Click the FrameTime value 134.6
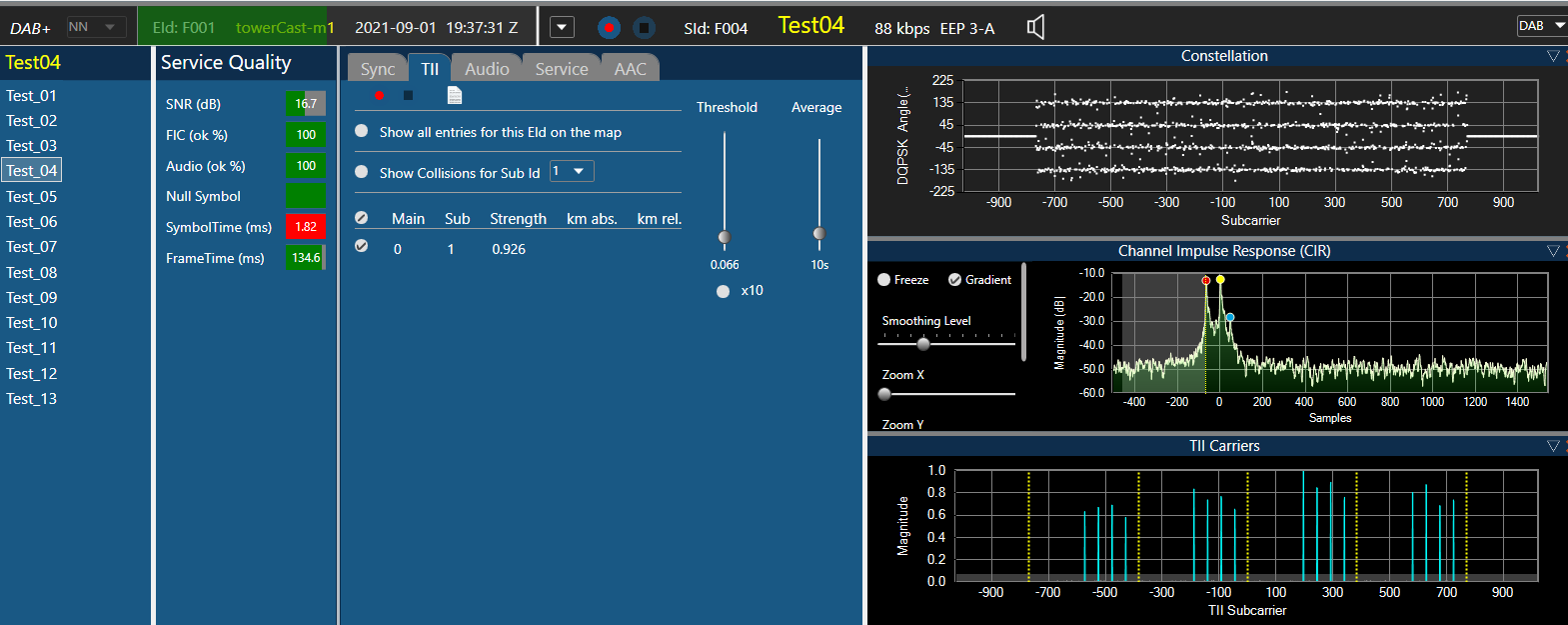The width and height of the screenshot is (1568, 625). coord(306,258)
